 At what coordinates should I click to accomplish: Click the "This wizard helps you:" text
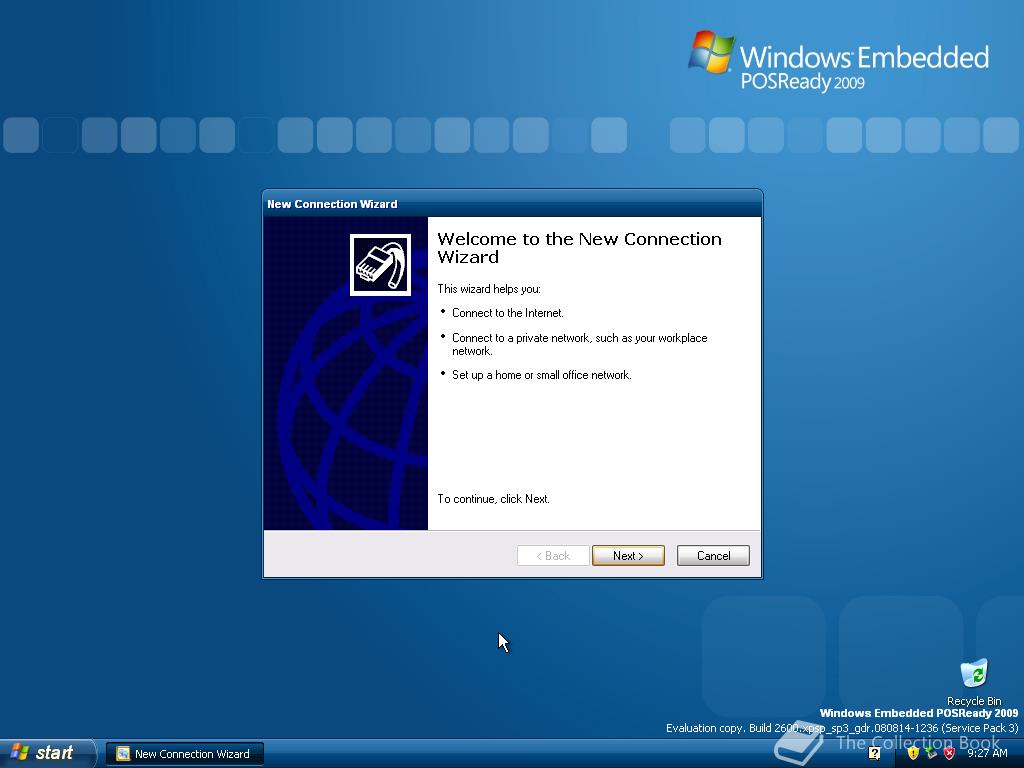point(488,289)
